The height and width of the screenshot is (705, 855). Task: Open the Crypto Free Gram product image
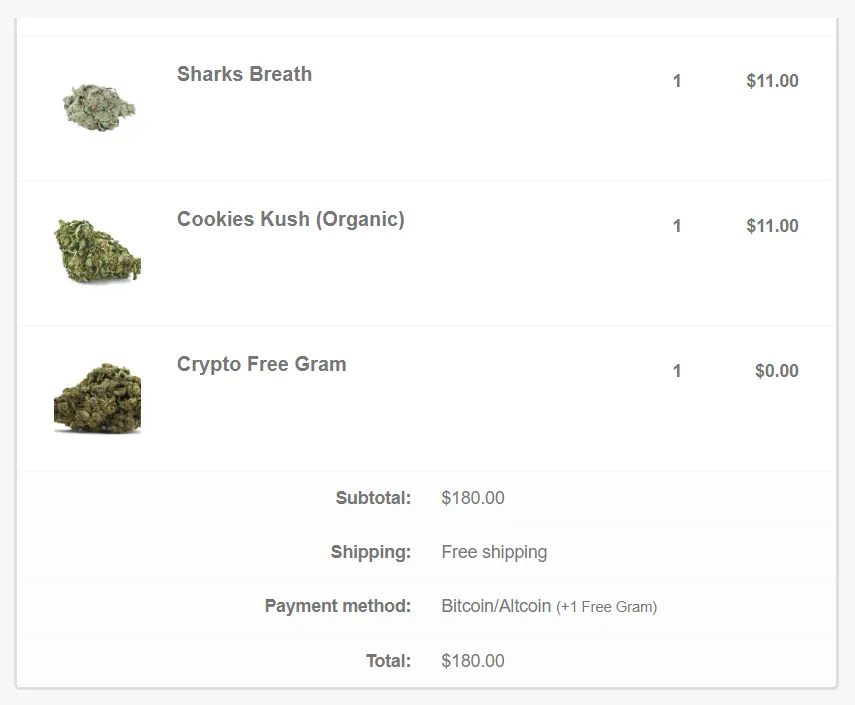pos(98,397)
